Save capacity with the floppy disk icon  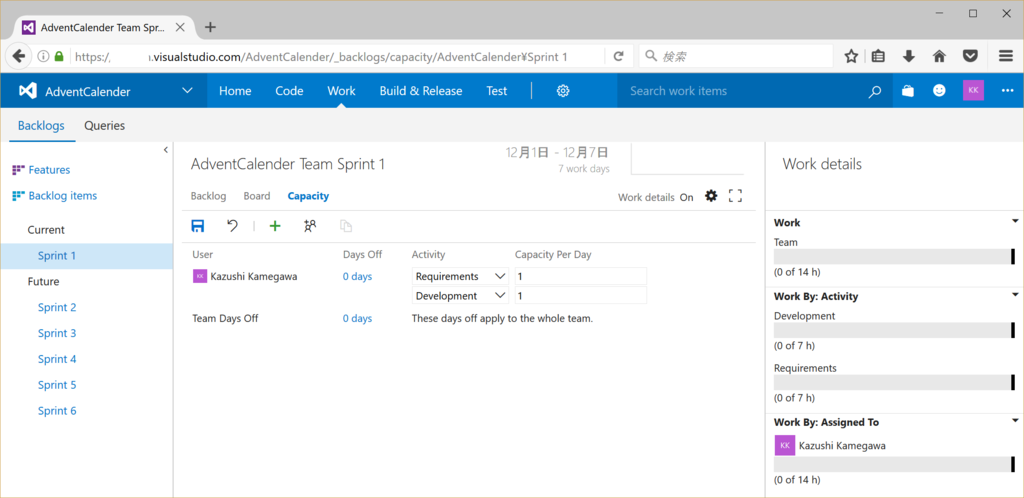(198, 226)
